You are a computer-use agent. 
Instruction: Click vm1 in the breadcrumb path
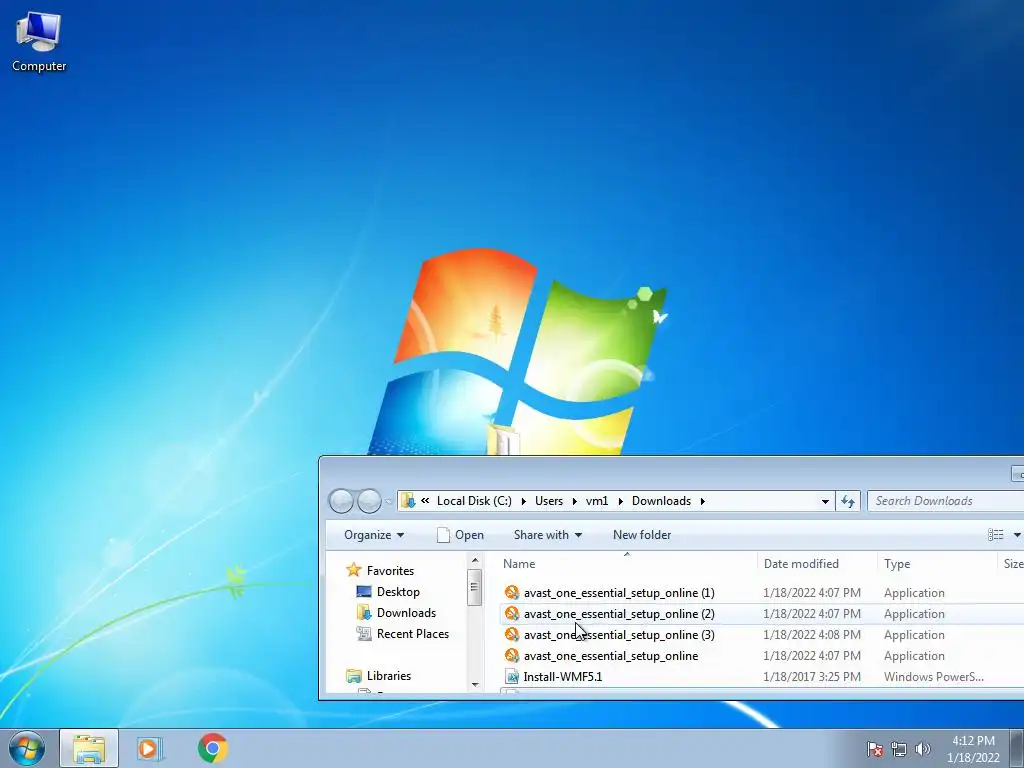[597, 501]
